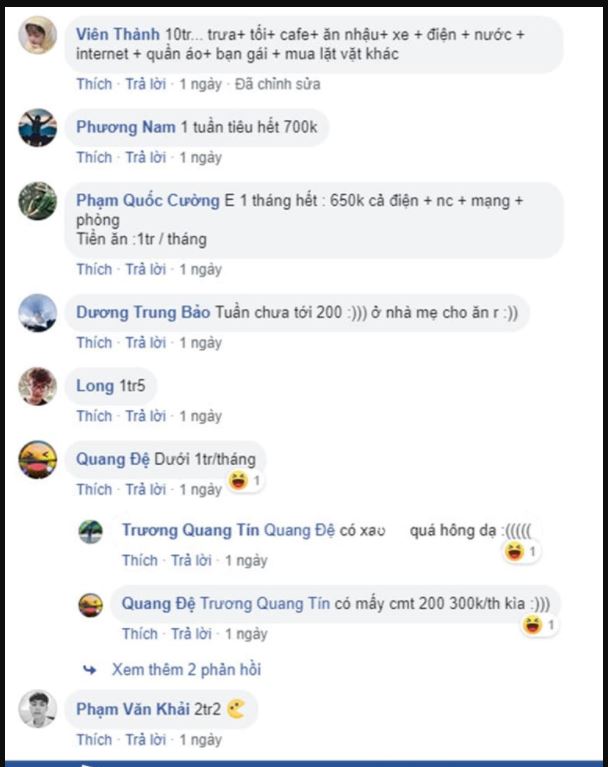Open Dương Trung Bảo's avatar
The height and width of the screenshot is (767, 608).
[38, 313]
